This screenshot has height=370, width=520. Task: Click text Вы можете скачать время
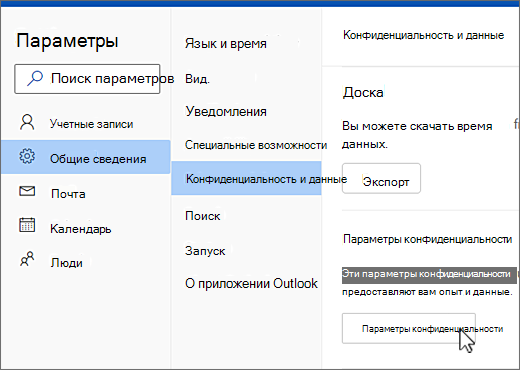417,126
